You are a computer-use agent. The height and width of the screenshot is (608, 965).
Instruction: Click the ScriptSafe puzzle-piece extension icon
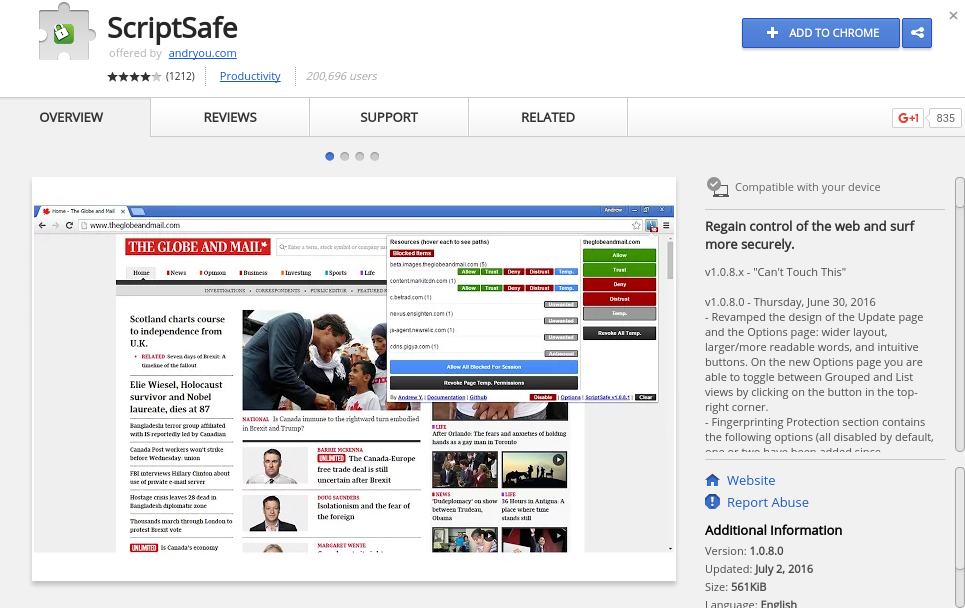point(66,31)
